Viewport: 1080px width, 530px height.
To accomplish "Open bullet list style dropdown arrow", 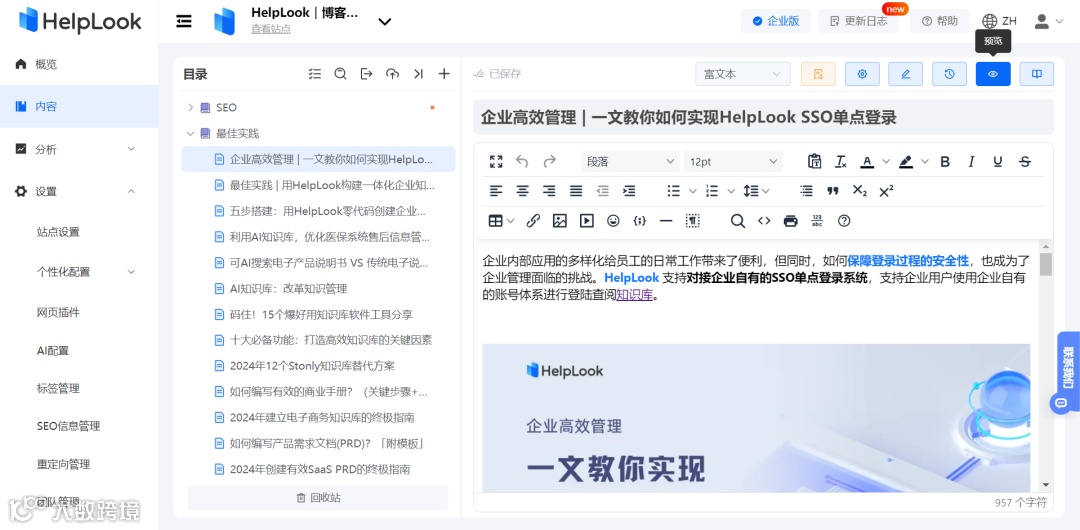I will tap(693, 191).
